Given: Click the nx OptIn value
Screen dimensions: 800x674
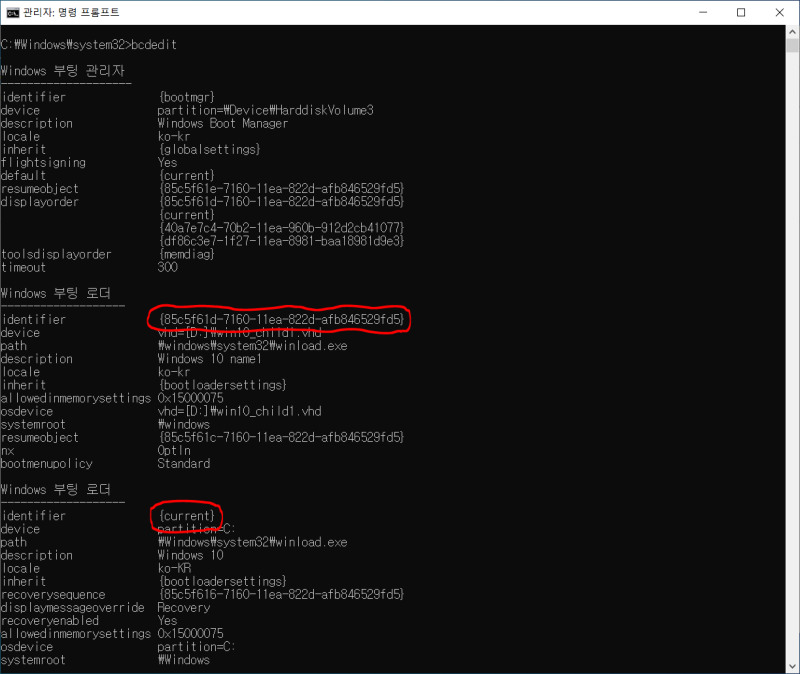Looking at the screenshot, I should [173, 450].
